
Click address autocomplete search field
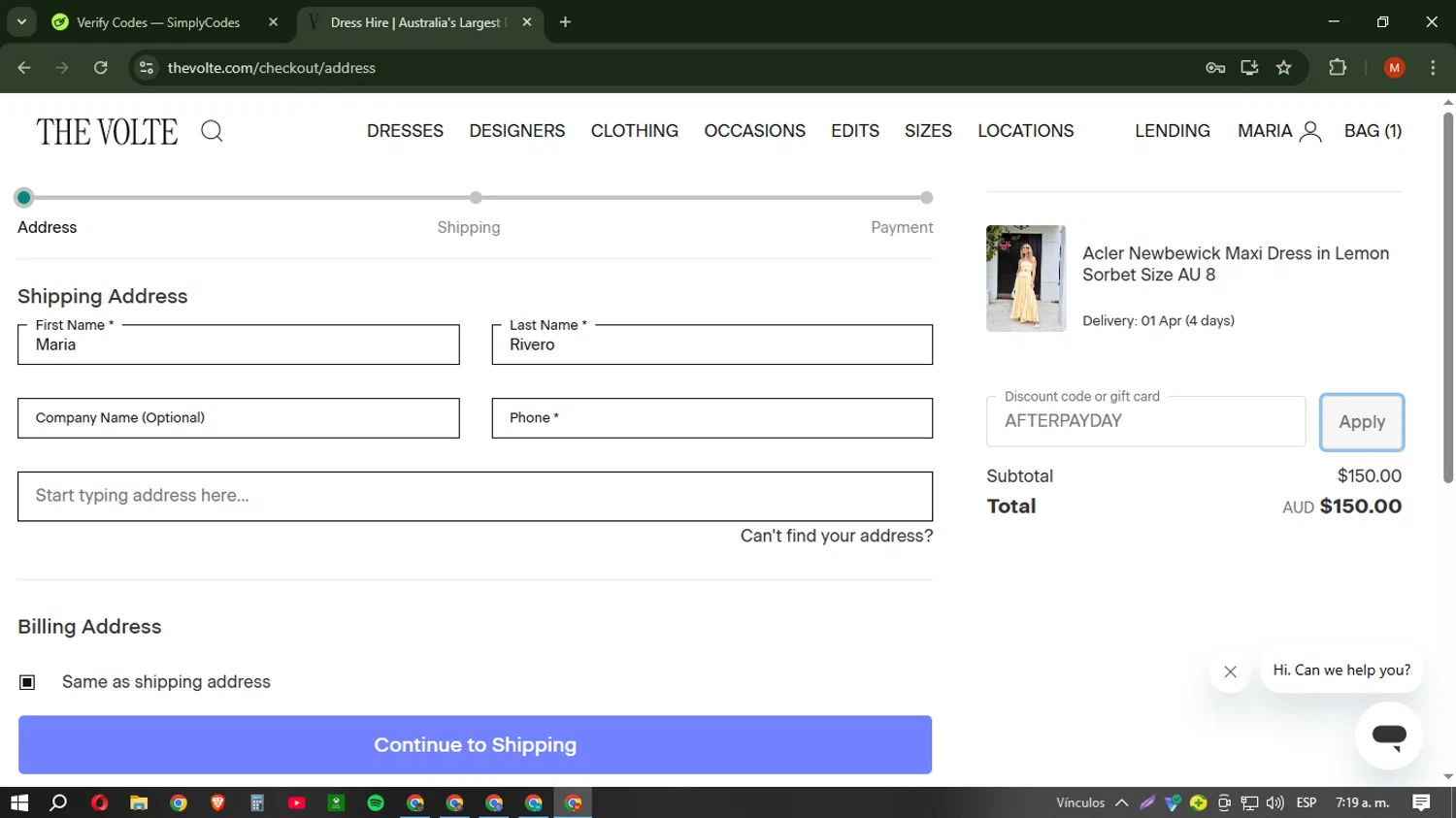pos(475,496)
